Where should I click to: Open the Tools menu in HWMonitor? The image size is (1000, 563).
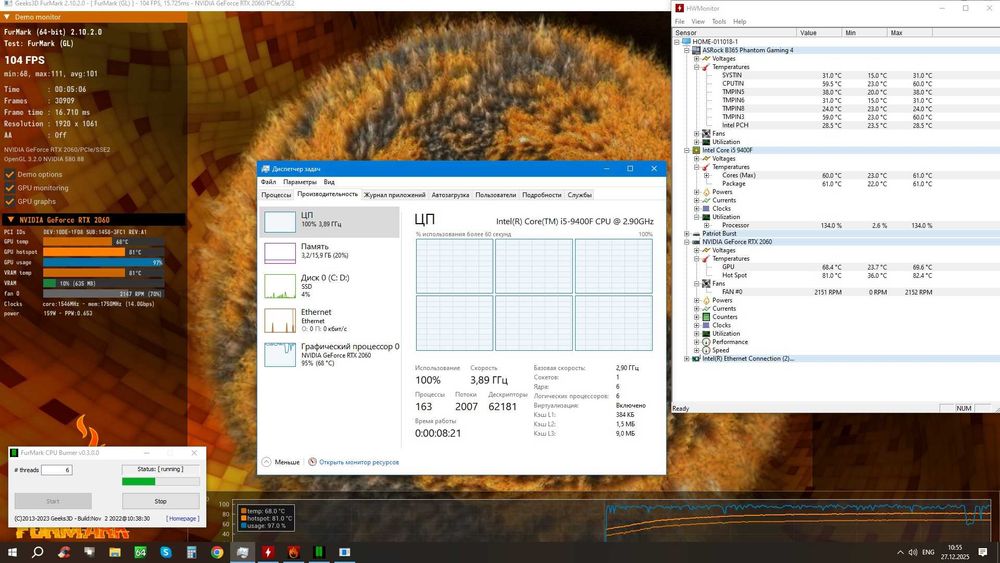click(719, 21)
